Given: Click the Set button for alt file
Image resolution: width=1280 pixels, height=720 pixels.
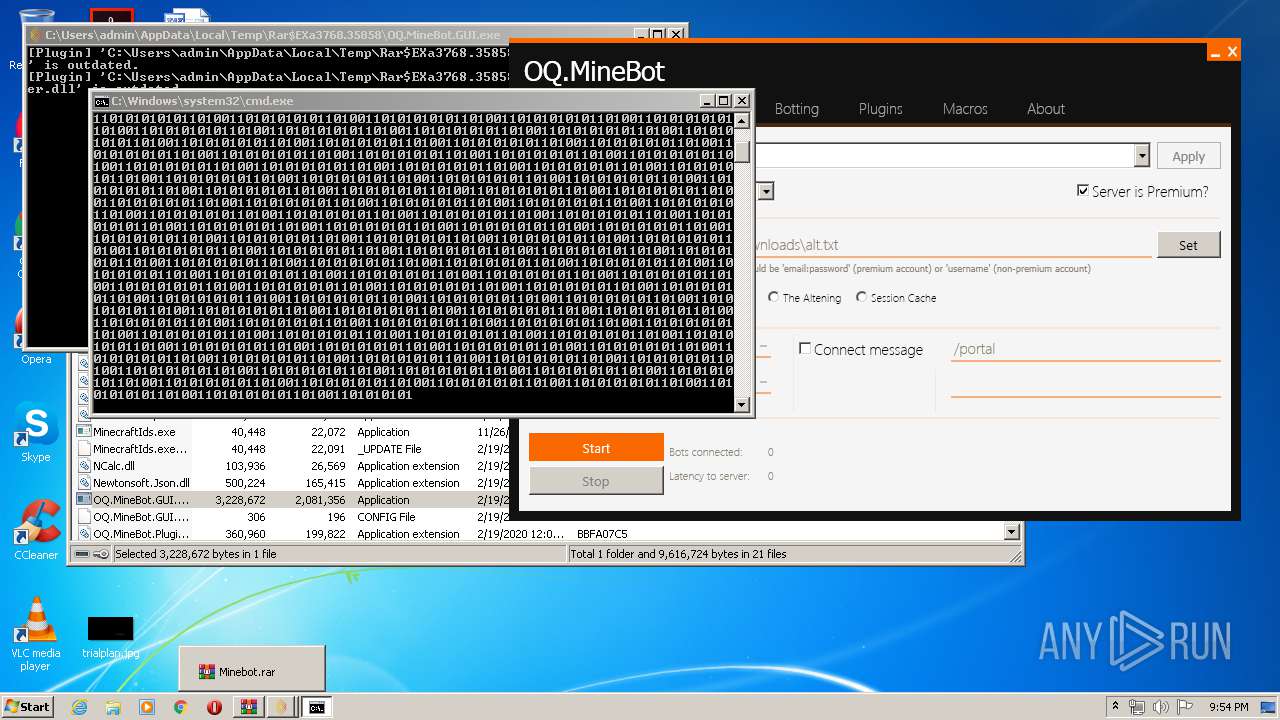Looking at the screenshot, I should (x=1188, y=245).
